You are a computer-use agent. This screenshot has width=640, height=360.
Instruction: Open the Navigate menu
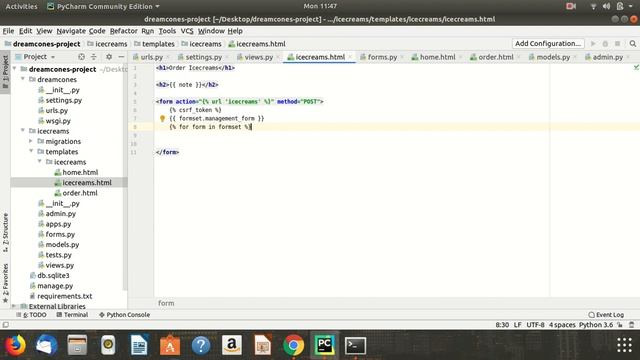tap(71, 31)
